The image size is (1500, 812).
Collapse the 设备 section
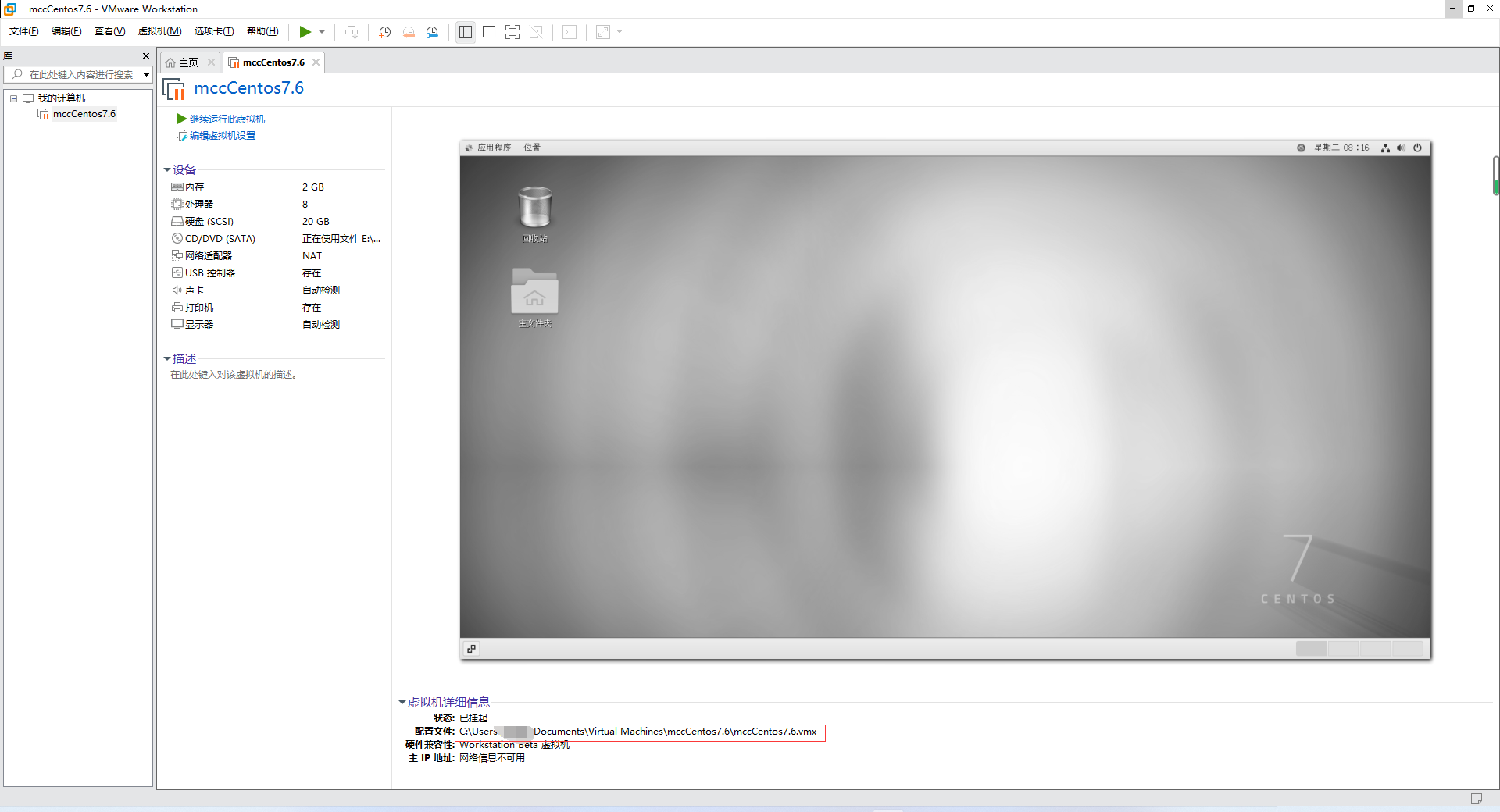(167, 169)
